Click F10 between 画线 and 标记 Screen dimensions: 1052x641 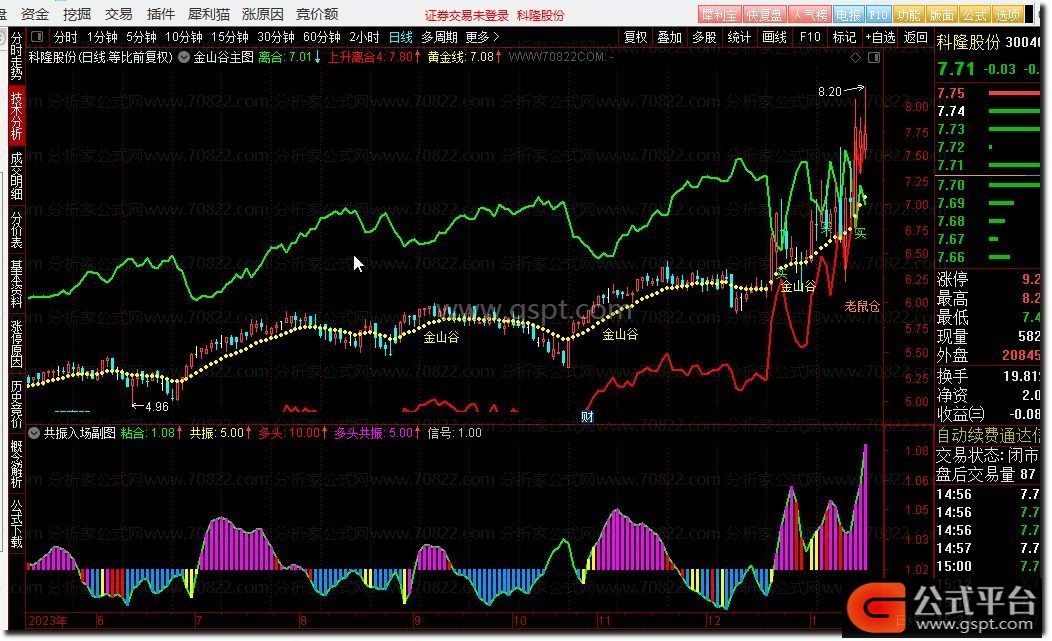[x=810, y=37]
